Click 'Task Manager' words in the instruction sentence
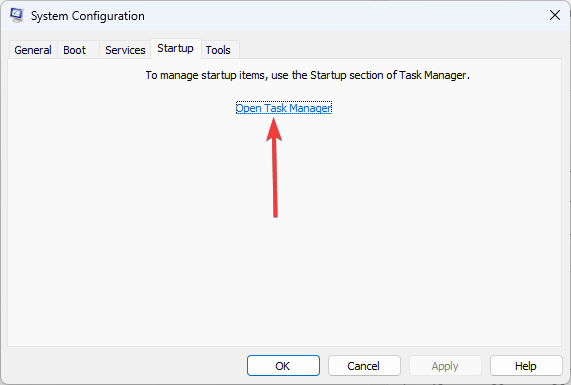This screenshot has height=385, width=571. pos(433,75)
